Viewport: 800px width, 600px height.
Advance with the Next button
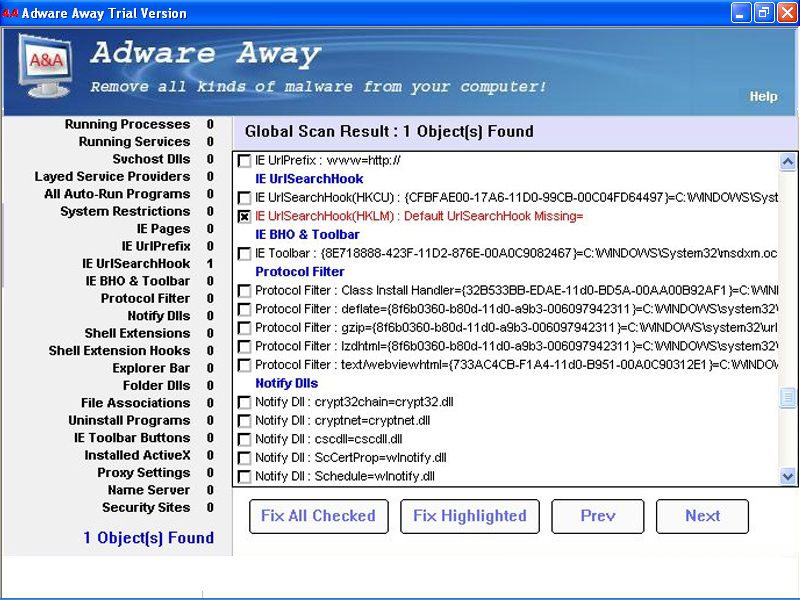point(702,516)
